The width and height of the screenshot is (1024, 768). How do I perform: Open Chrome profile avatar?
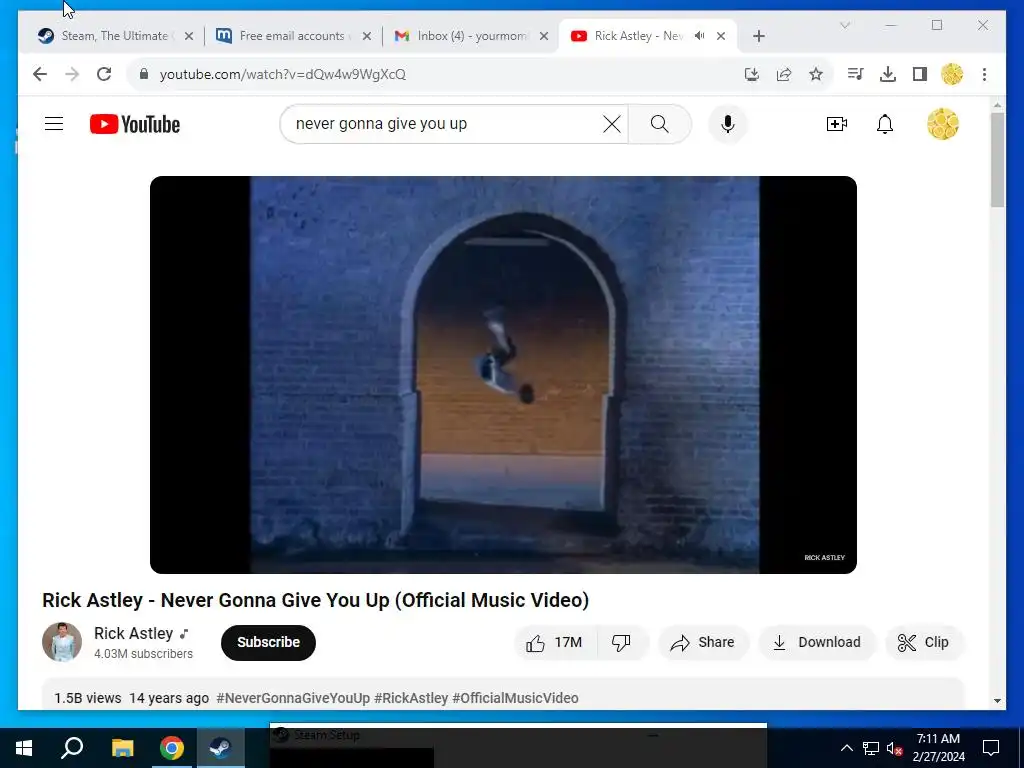coord(952,74)
